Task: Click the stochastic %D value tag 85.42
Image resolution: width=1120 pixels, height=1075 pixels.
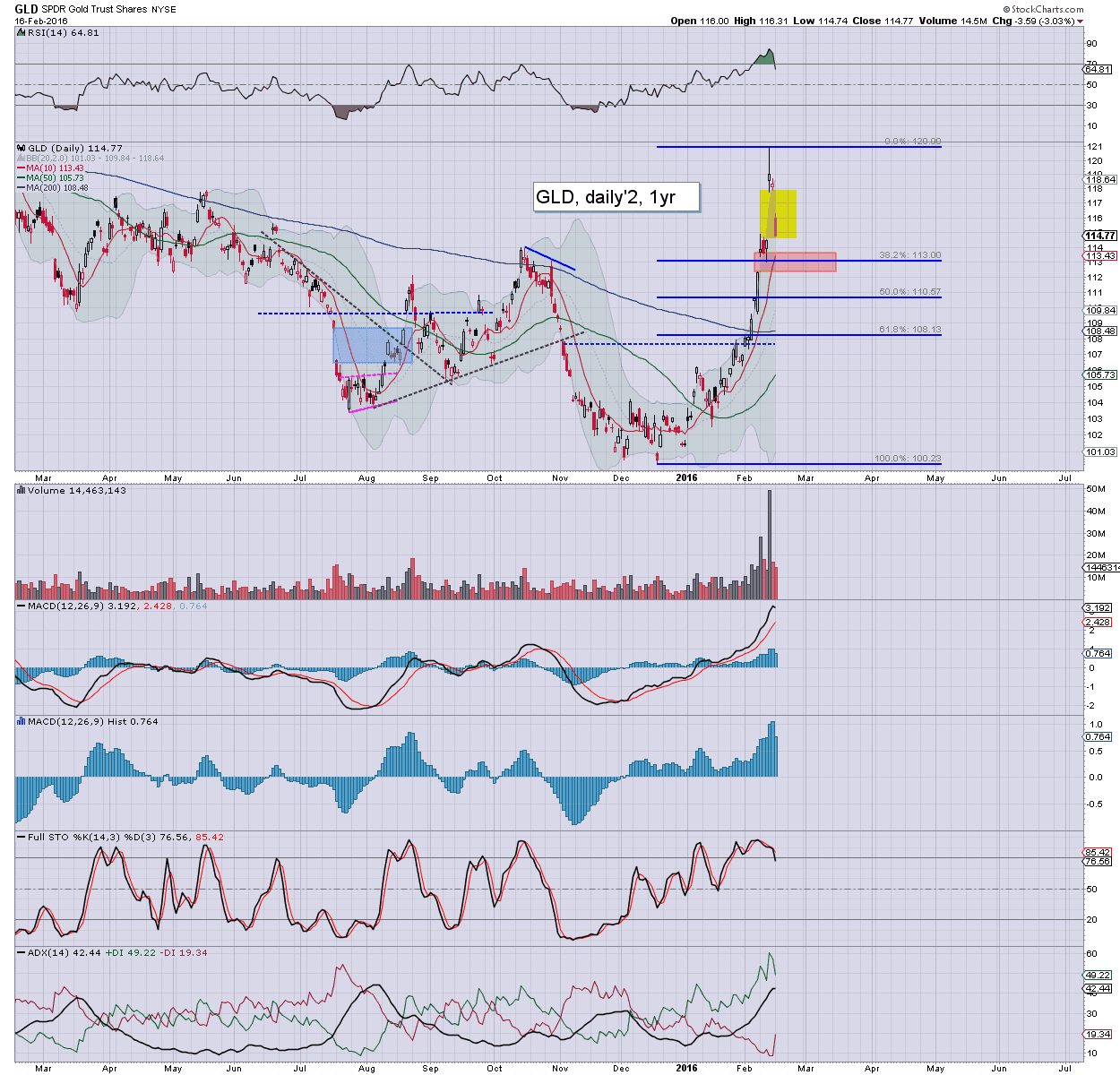Action: tap(1098, 852)
